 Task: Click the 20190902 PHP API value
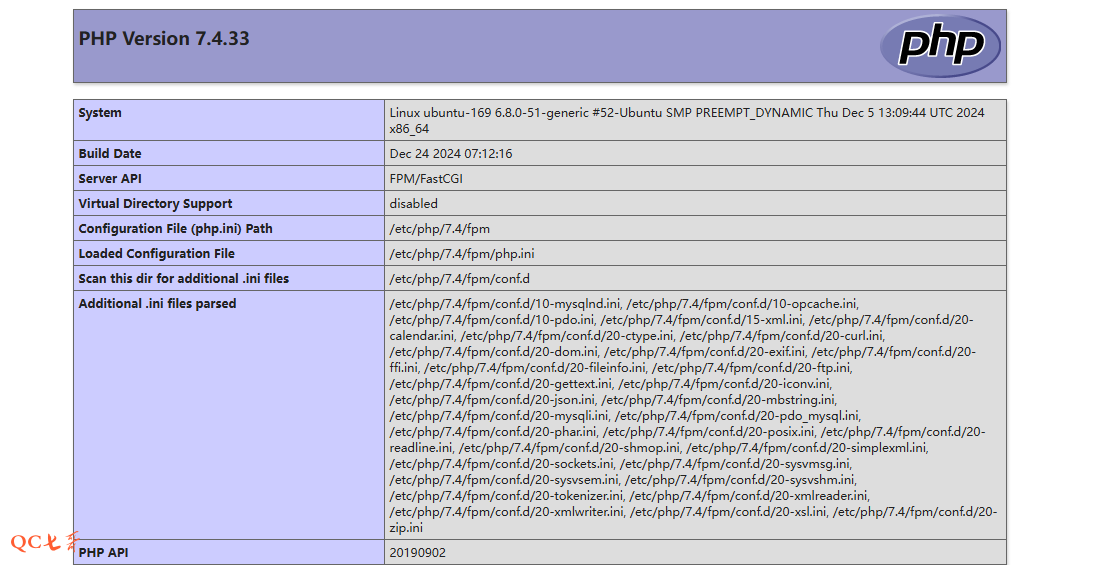(x=417, y=553)
